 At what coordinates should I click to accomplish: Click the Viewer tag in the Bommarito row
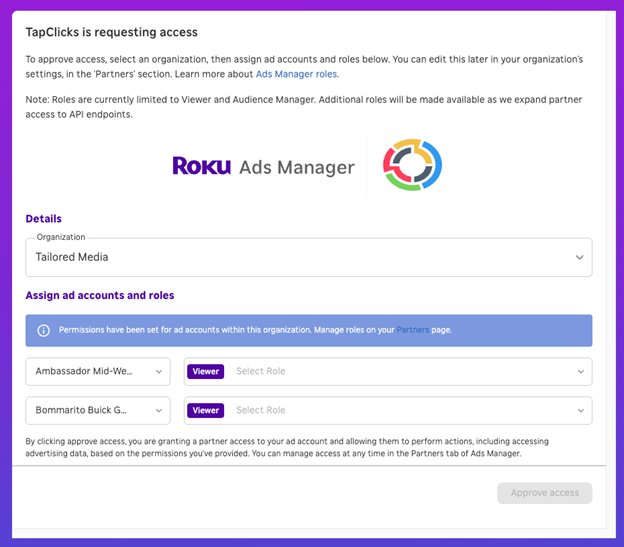[206, 411]
